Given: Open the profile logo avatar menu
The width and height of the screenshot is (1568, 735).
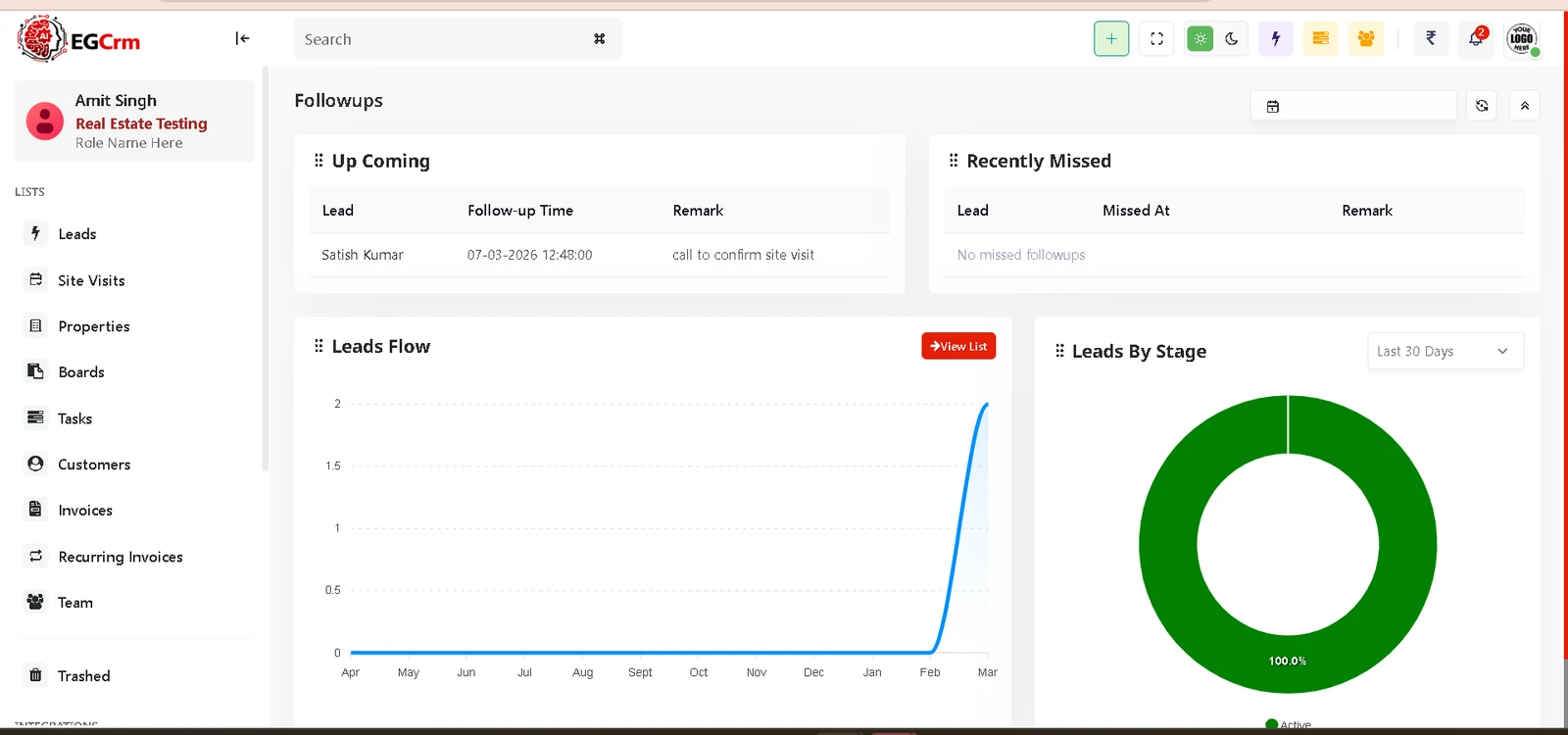Looking at the screenshot, I should (x=1521, y=39).
